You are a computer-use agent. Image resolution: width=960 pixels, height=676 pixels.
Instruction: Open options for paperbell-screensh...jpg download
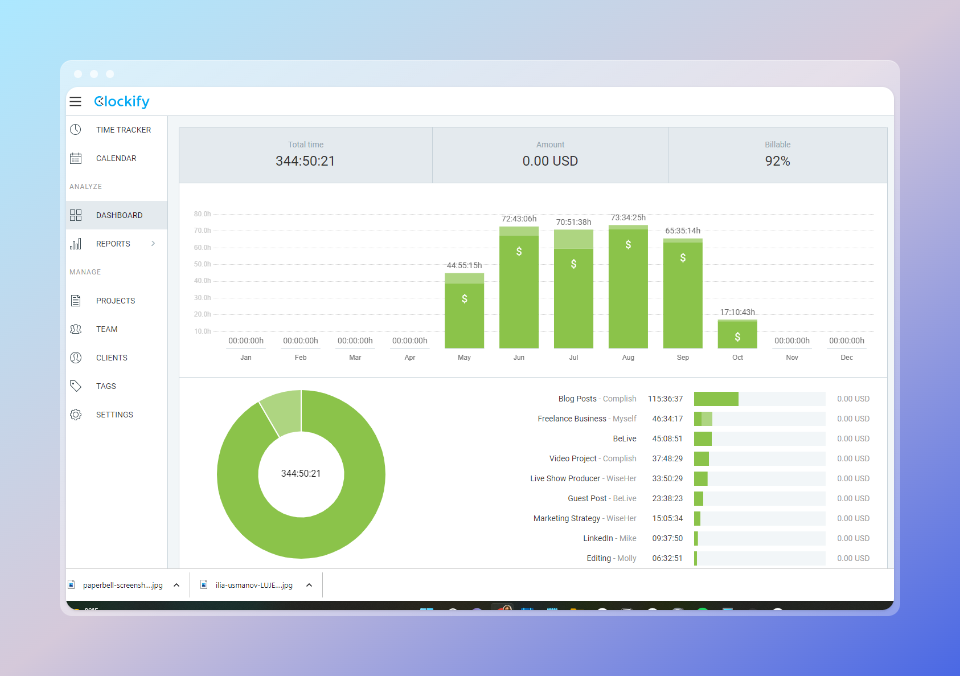tap(177, 584)
